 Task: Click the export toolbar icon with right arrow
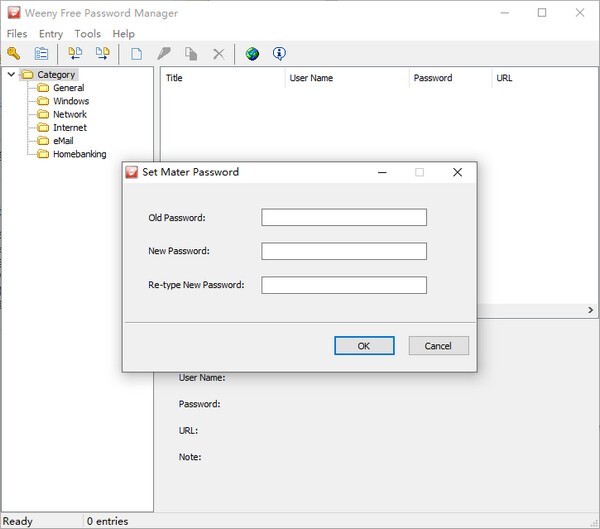point(102,54)
